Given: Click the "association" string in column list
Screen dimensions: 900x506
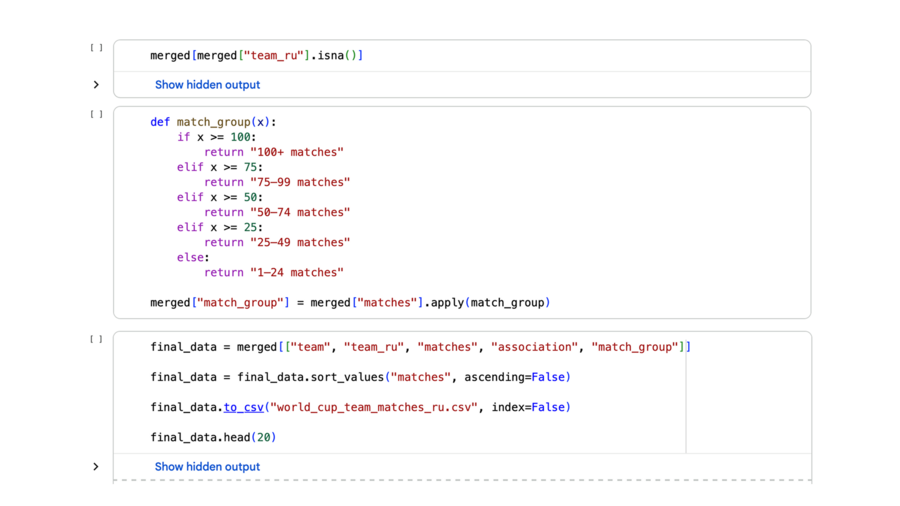Looking at the screenshot, I should tap(534, 347).
